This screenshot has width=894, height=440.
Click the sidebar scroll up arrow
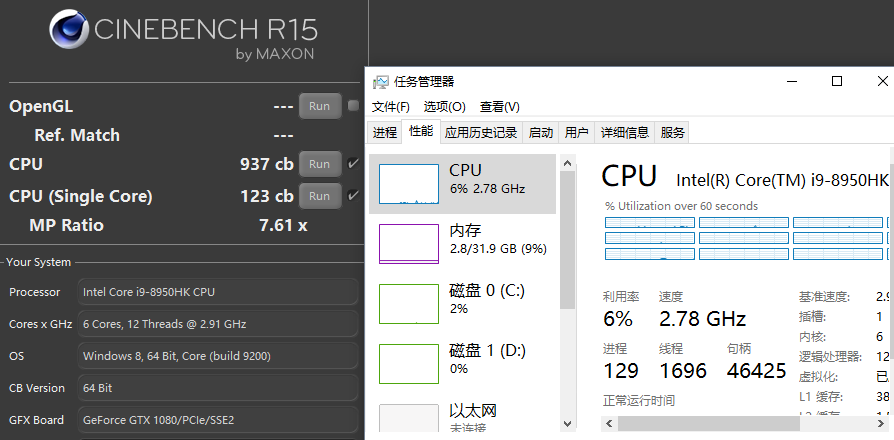(567, 163)
